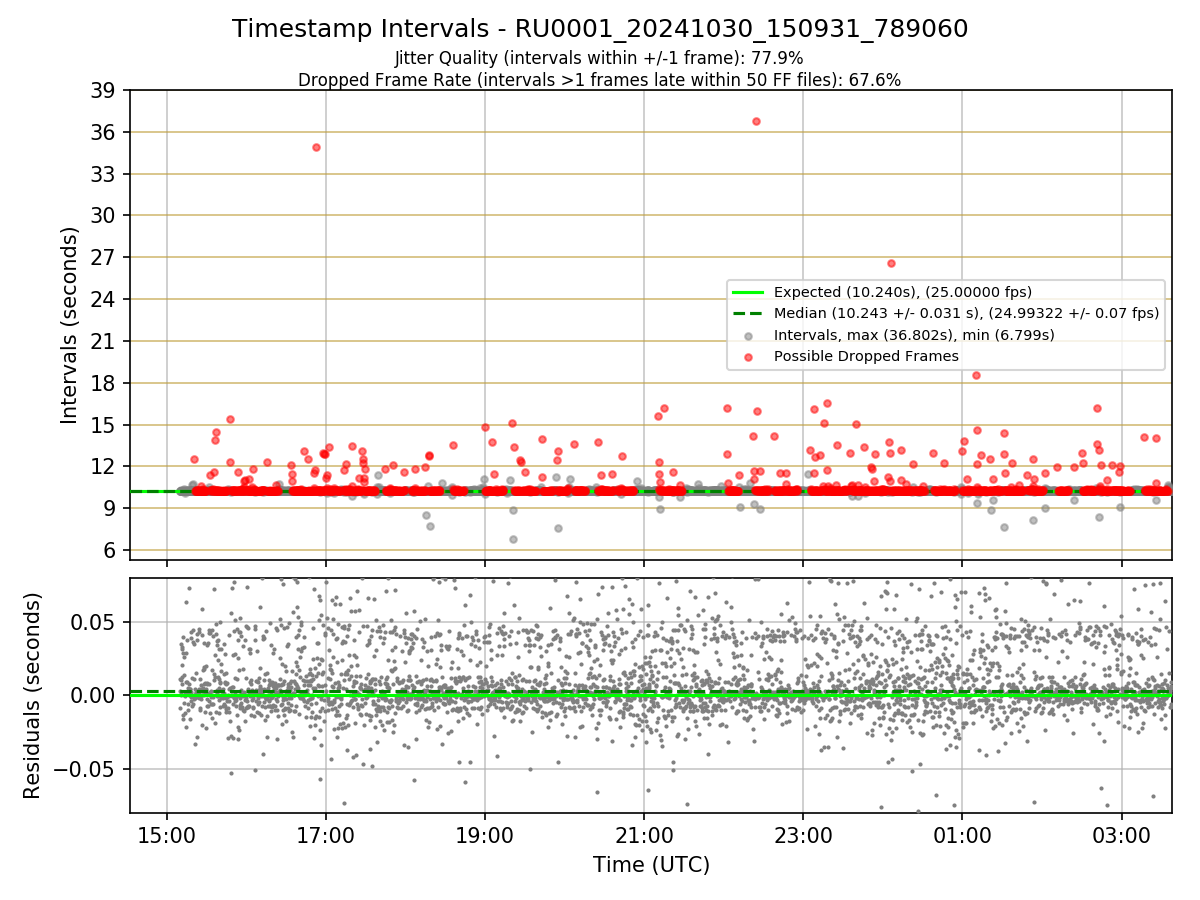
Task: Click the 'Intervals (seconds)' y-axis label
Action: [69, 325]
